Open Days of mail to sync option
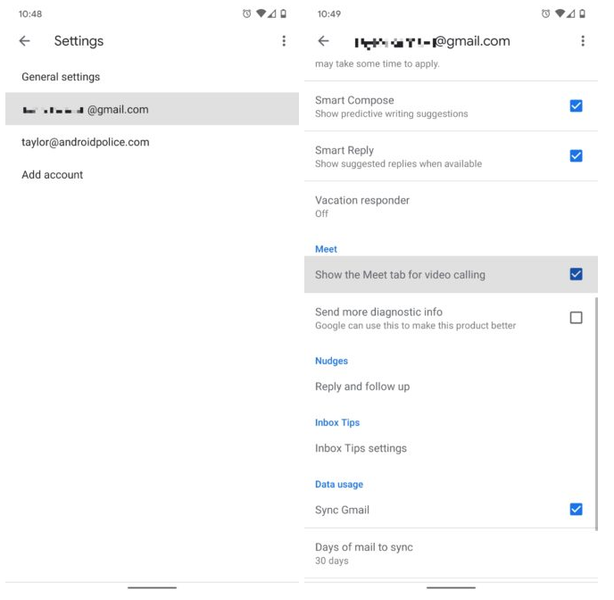 [451, 553]
